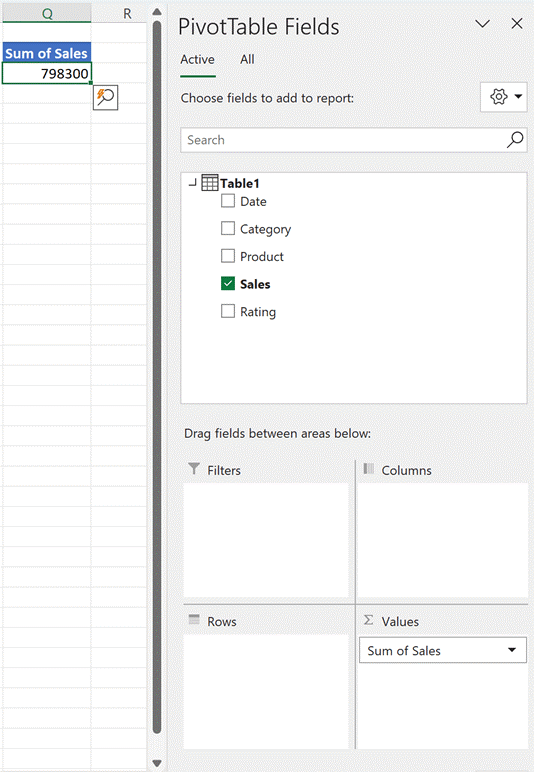The height and width of the screenshot is (772, 534).
Task: Click the Columns area icon
Action: 369,469
